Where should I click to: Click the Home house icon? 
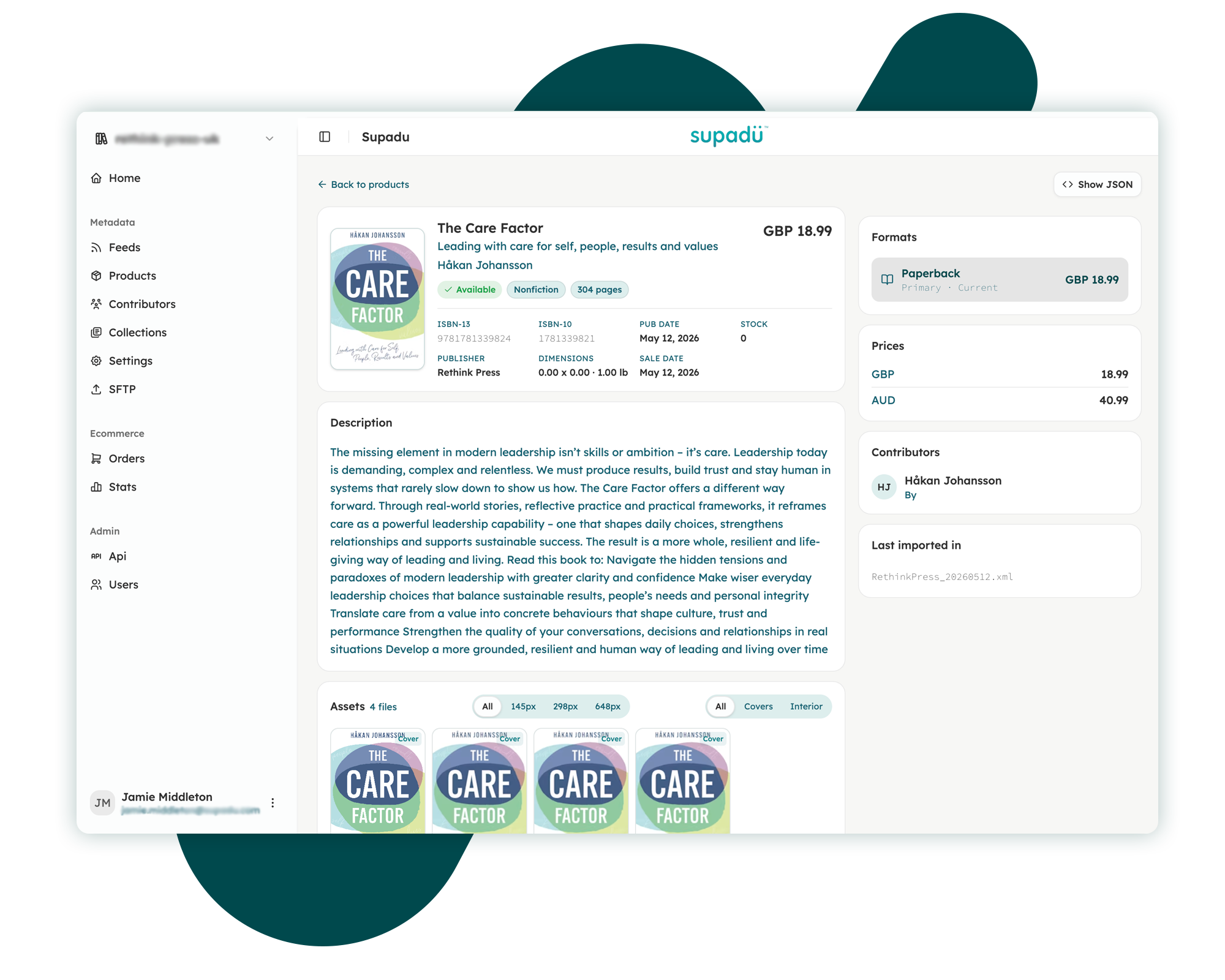tap(96, 178)
